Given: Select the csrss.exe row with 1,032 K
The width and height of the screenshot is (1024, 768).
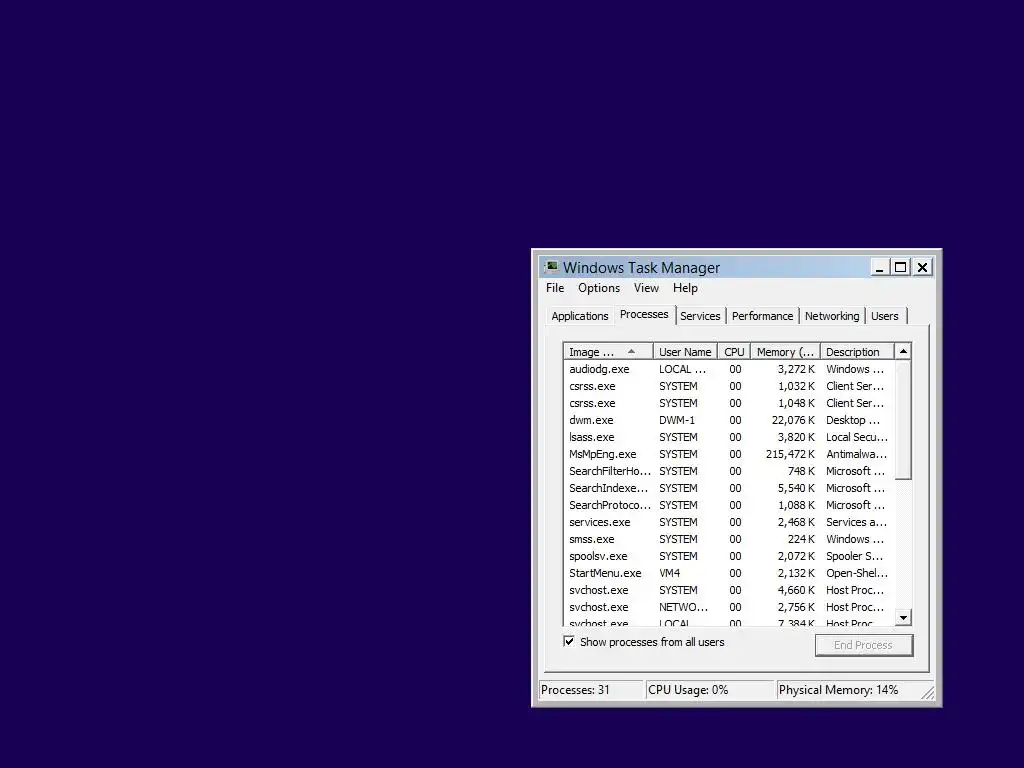Looking at the screenshot, I should click(729, 386).
